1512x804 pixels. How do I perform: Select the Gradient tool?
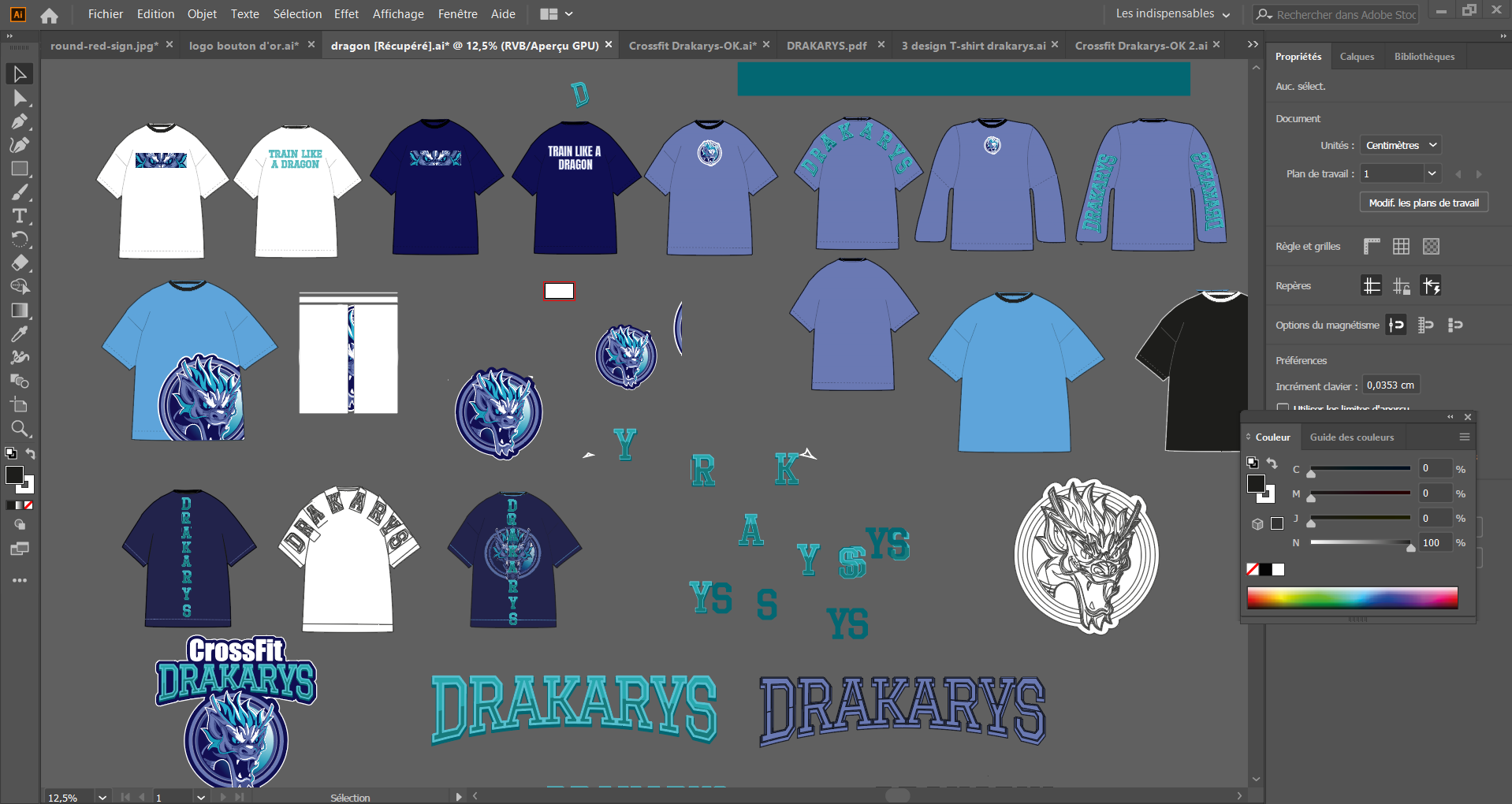(20, 311)
